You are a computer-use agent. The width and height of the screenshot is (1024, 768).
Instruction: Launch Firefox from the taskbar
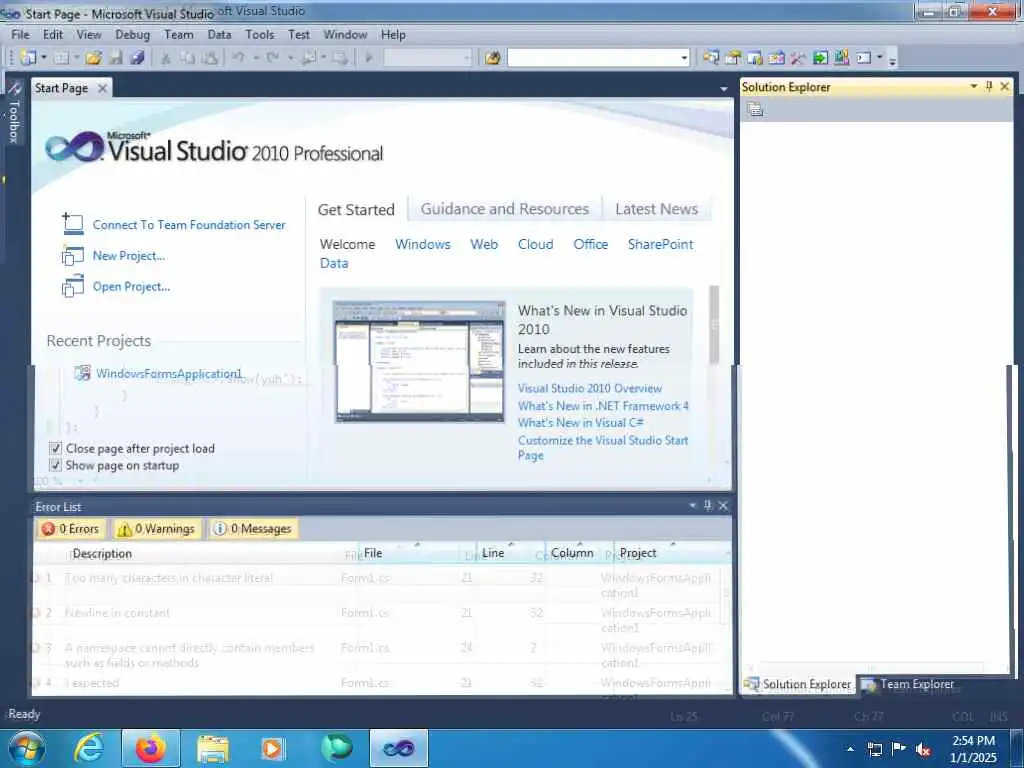pos(151,748)
